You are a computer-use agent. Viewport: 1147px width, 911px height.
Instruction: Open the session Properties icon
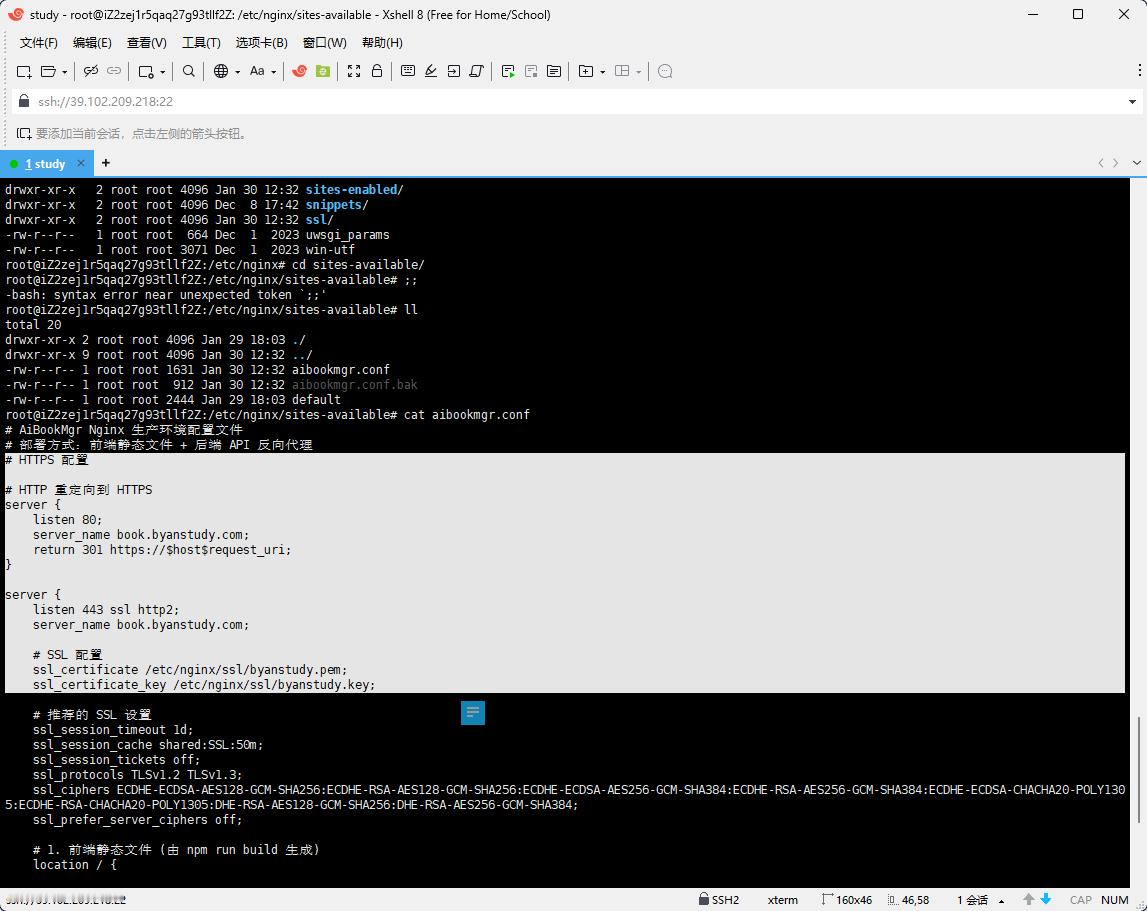click(x=146, y=71)
